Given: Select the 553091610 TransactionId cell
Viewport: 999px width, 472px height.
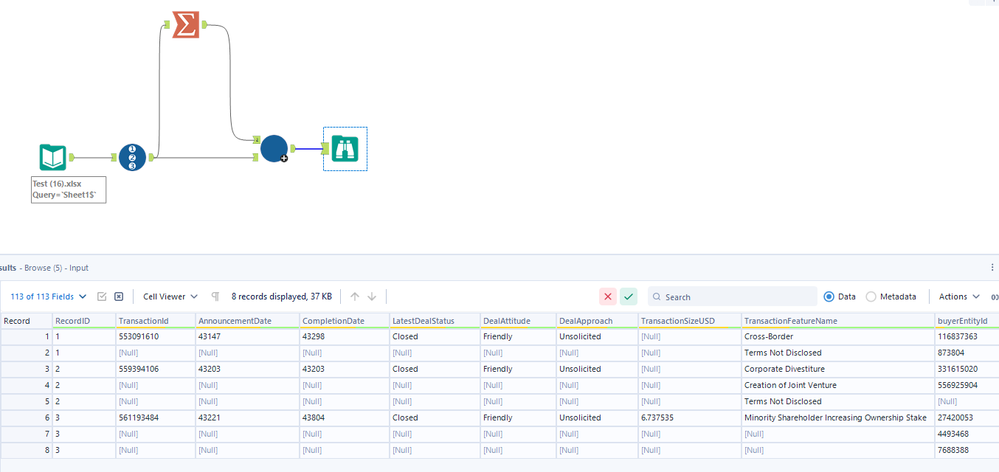Looking at the screenshot, I should coord(155,336).
